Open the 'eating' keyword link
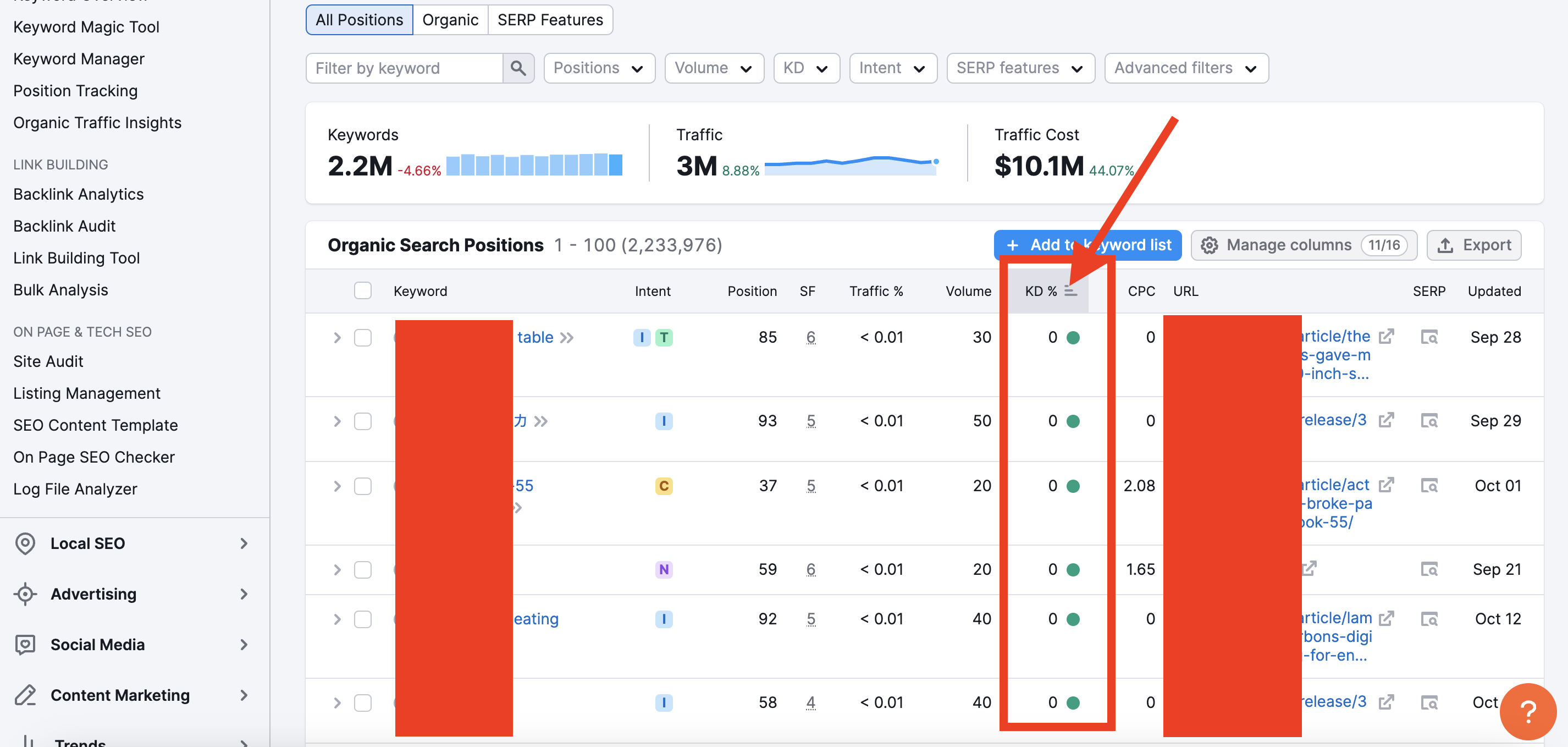Screen dimensions: 1568x747 pyautogui.click(x=535, y=619)
